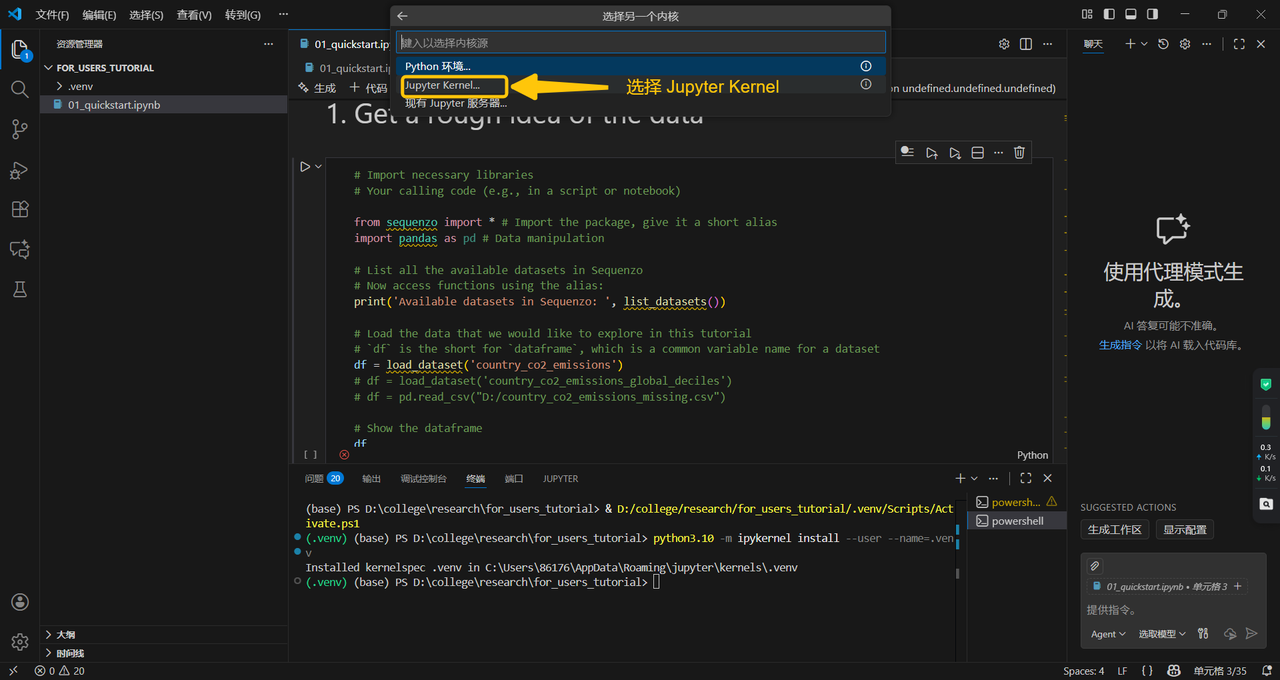The height and width of the screenshot is (680, 1280).
Task: Toggle the primary side bar layout button
Action: [x=1109, y=15]
